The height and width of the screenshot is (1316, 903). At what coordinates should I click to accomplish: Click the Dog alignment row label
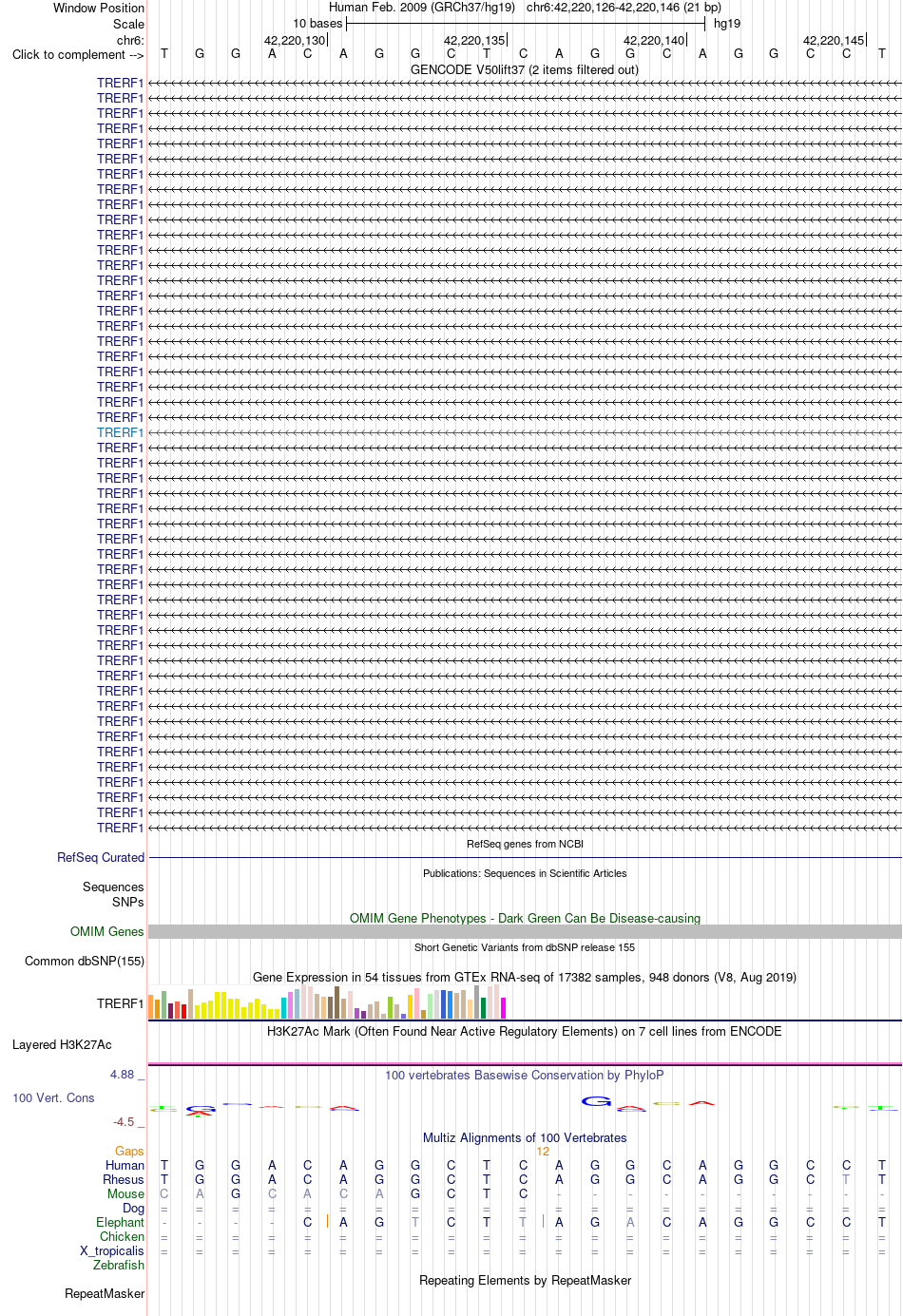coord(133,1208)
